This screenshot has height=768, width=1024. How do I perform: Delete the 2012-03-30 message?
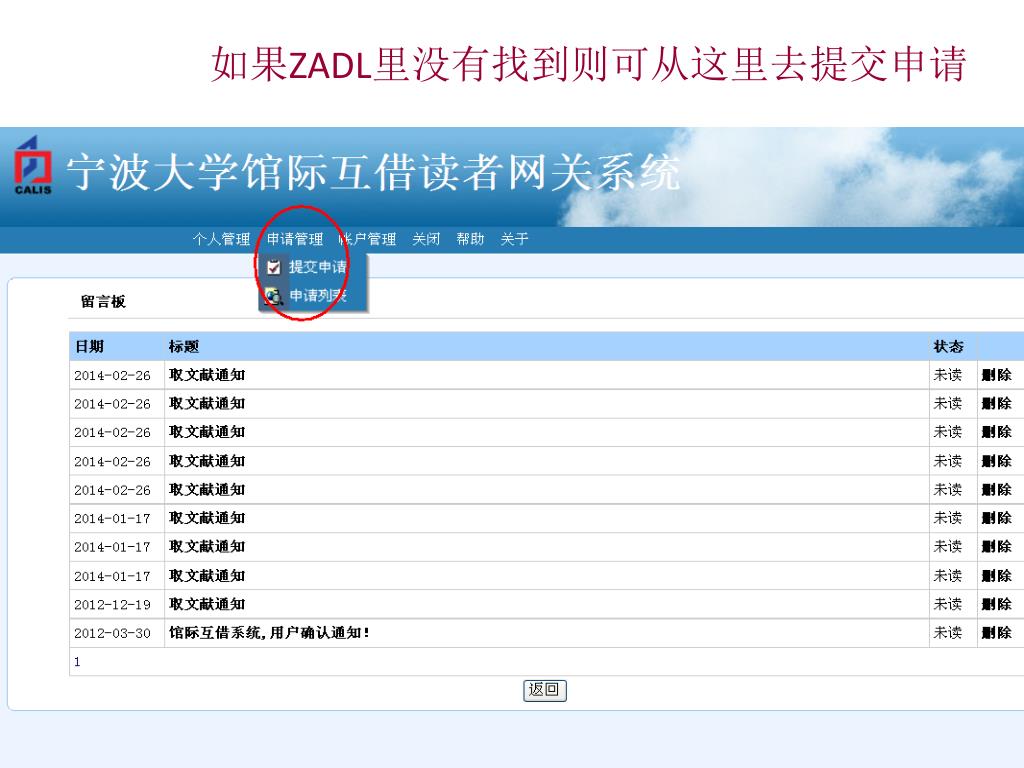click(x=997, y=633)
